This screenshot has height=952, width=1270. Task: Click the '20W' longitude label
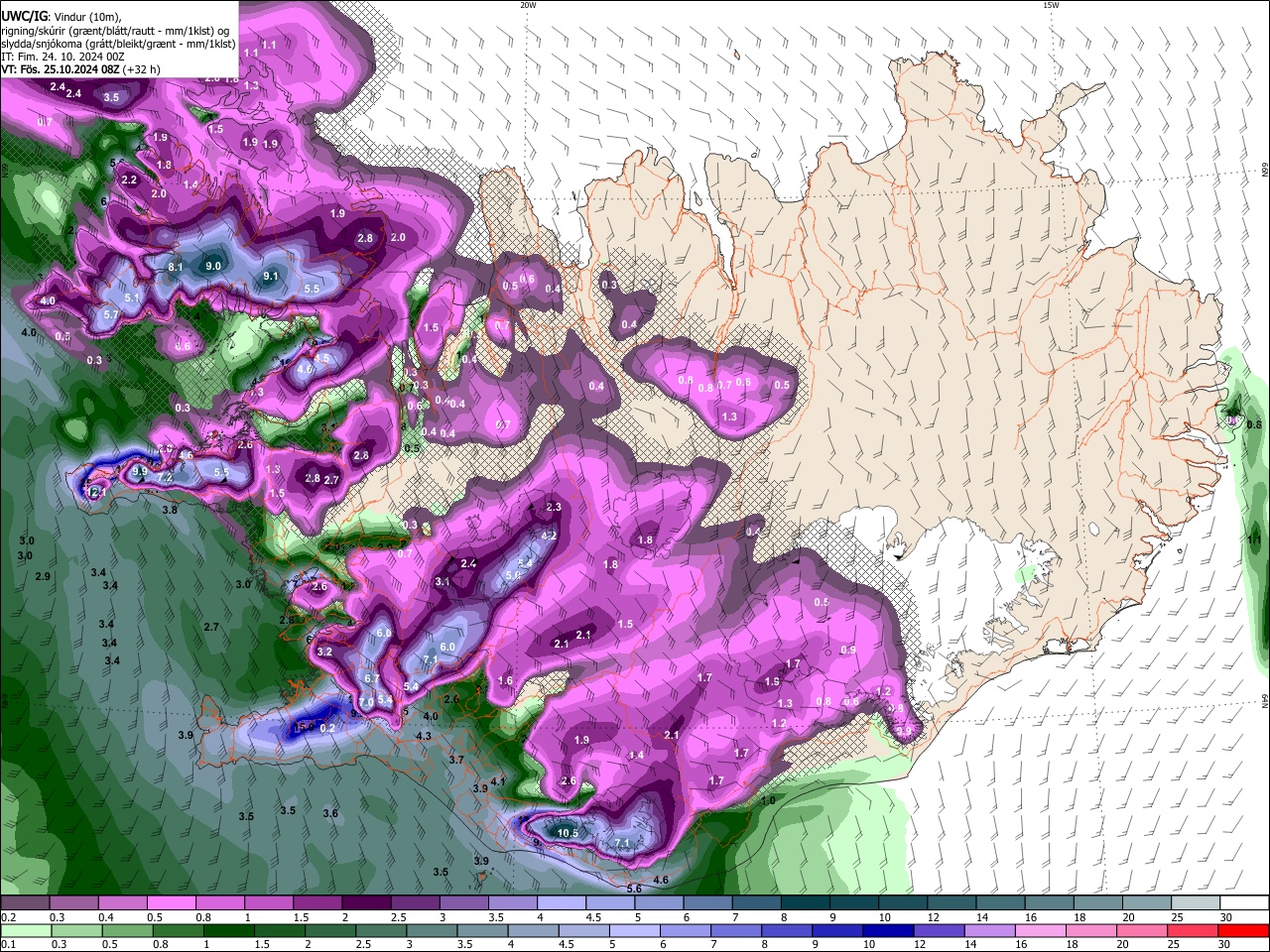coord(528,5)
